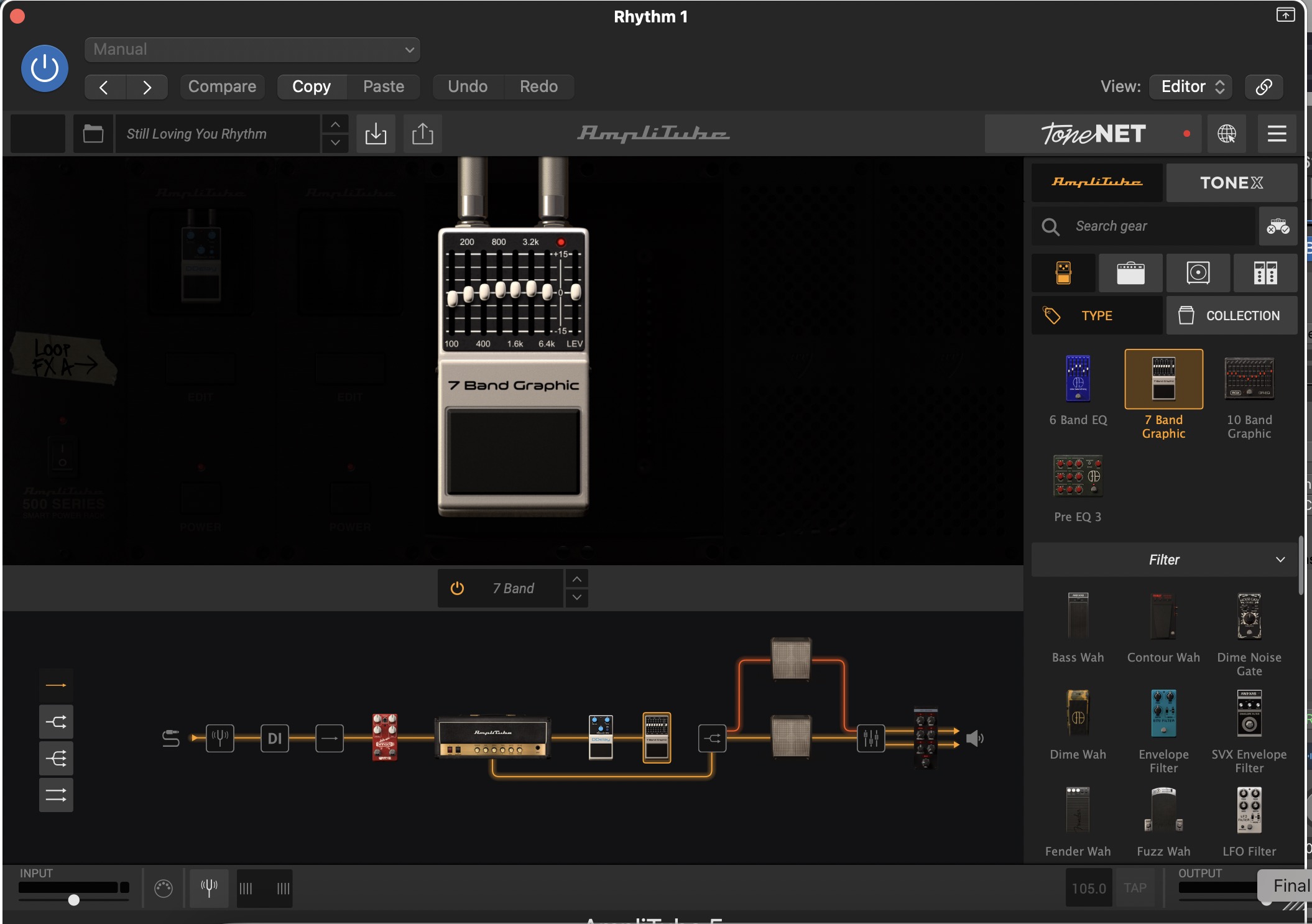The width and height of the screenshot is (1312, 924).
Task: Open the ToneNET button
Action: 1094,134
